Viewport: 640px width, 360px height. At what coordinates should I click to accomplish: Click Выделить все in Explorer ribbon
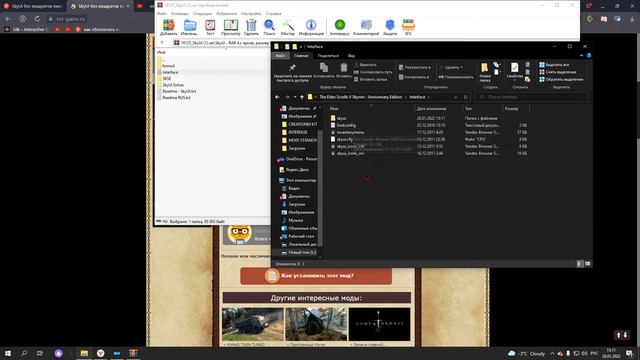click(x=554, y=65)
